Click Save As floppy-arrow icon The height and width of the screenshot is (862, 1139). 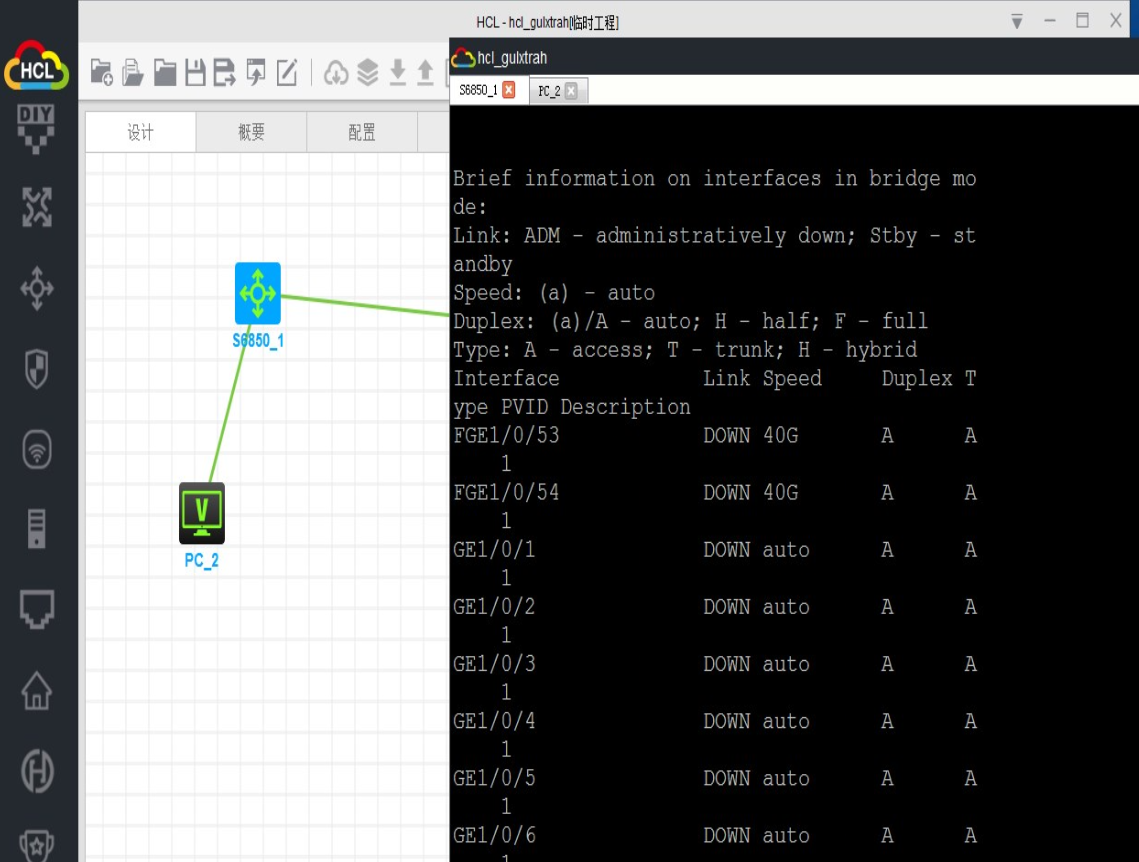coord(224,73)
